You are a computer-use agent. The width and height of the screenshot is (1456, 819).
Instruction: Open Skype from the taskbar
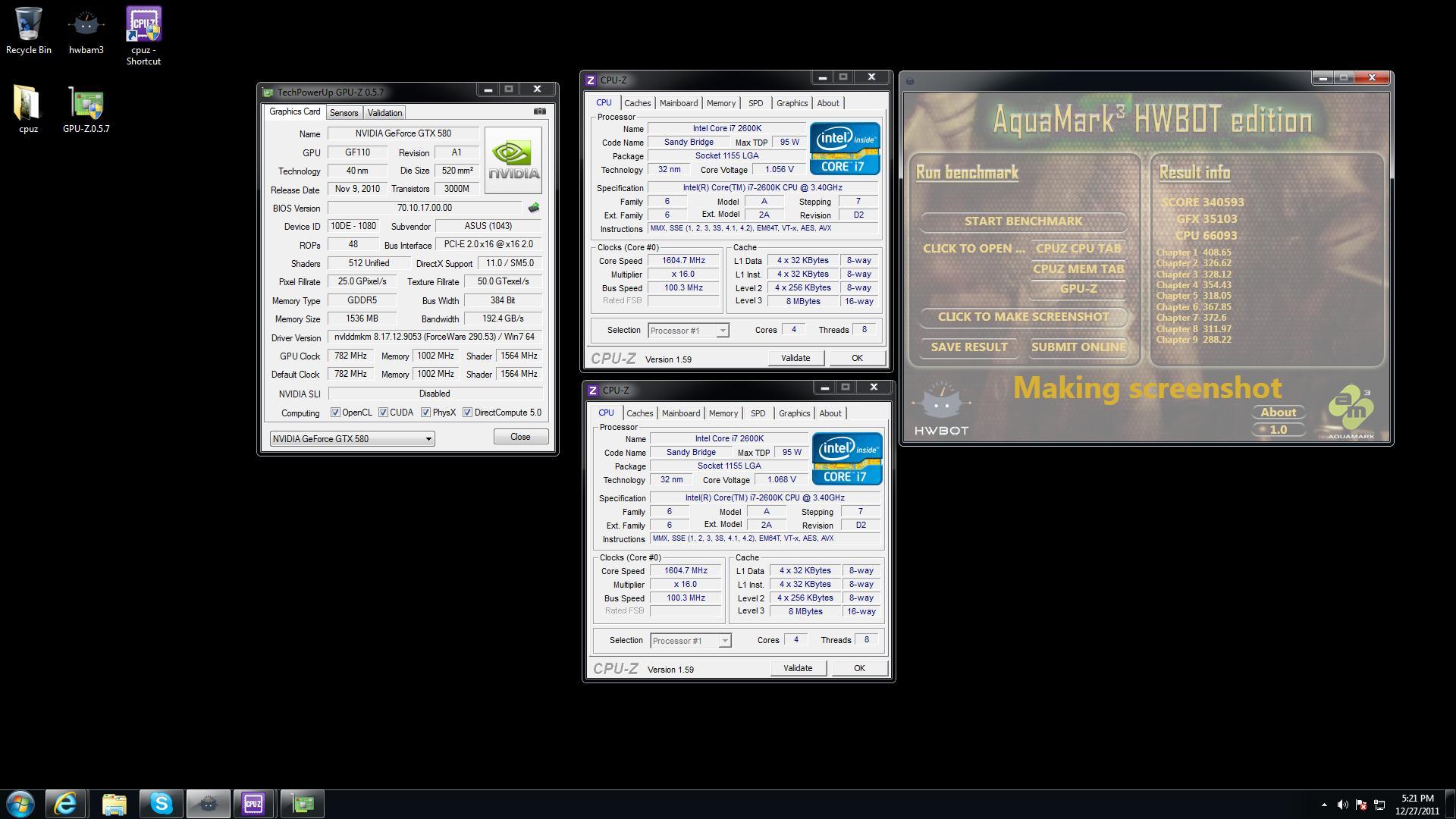coord(161,804)
